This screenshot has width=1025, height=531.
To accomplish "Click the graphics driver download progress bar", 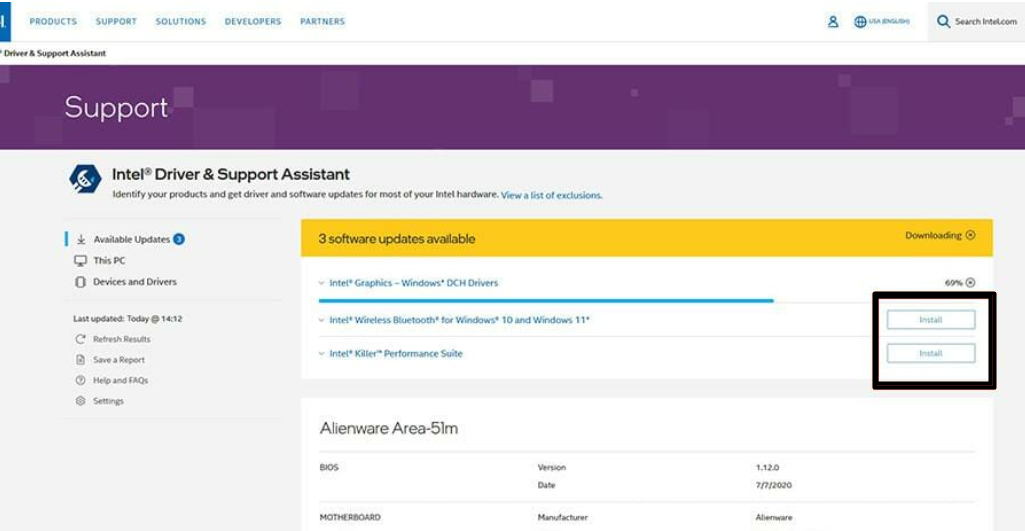I will (545, 299).
